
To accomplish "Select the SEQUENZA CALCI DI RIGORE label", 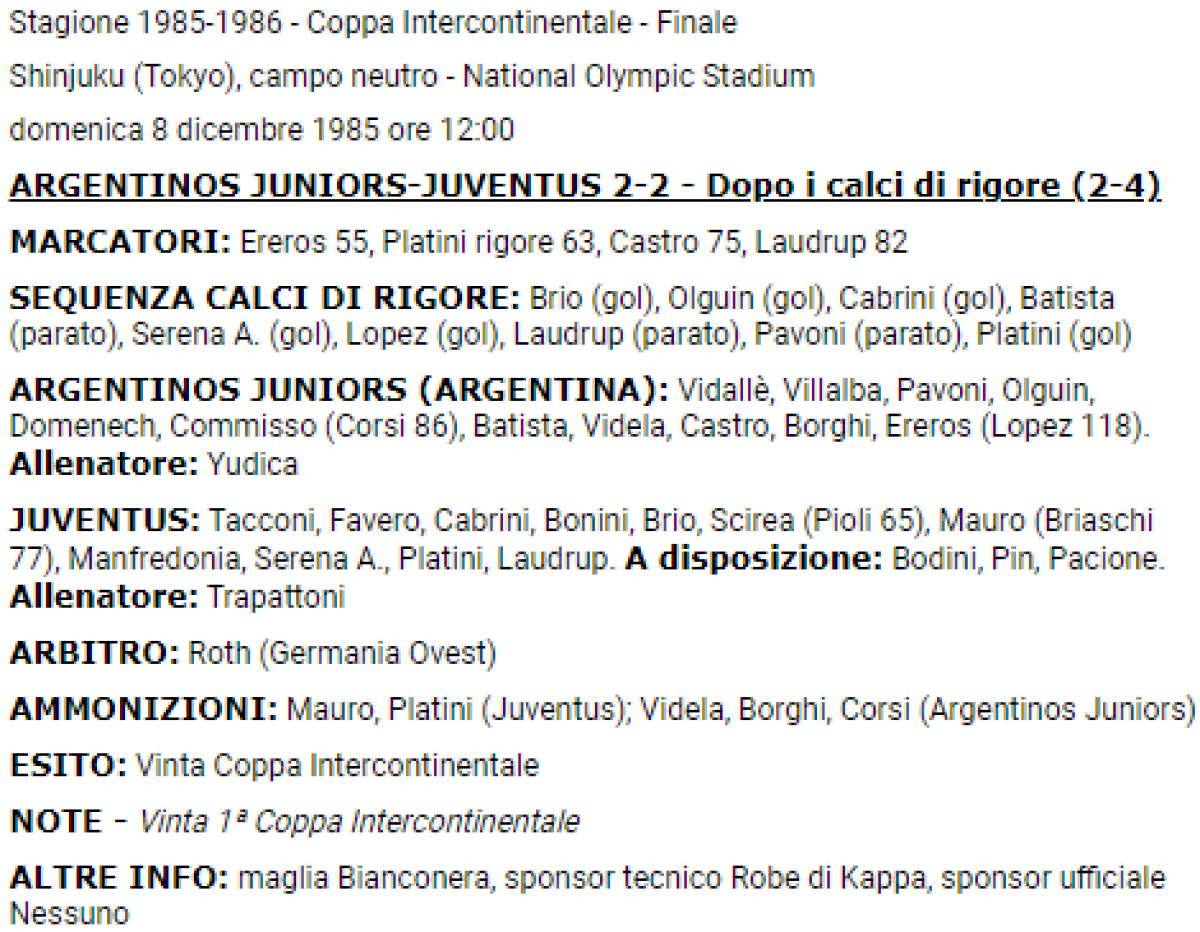I will pos(264,299).
